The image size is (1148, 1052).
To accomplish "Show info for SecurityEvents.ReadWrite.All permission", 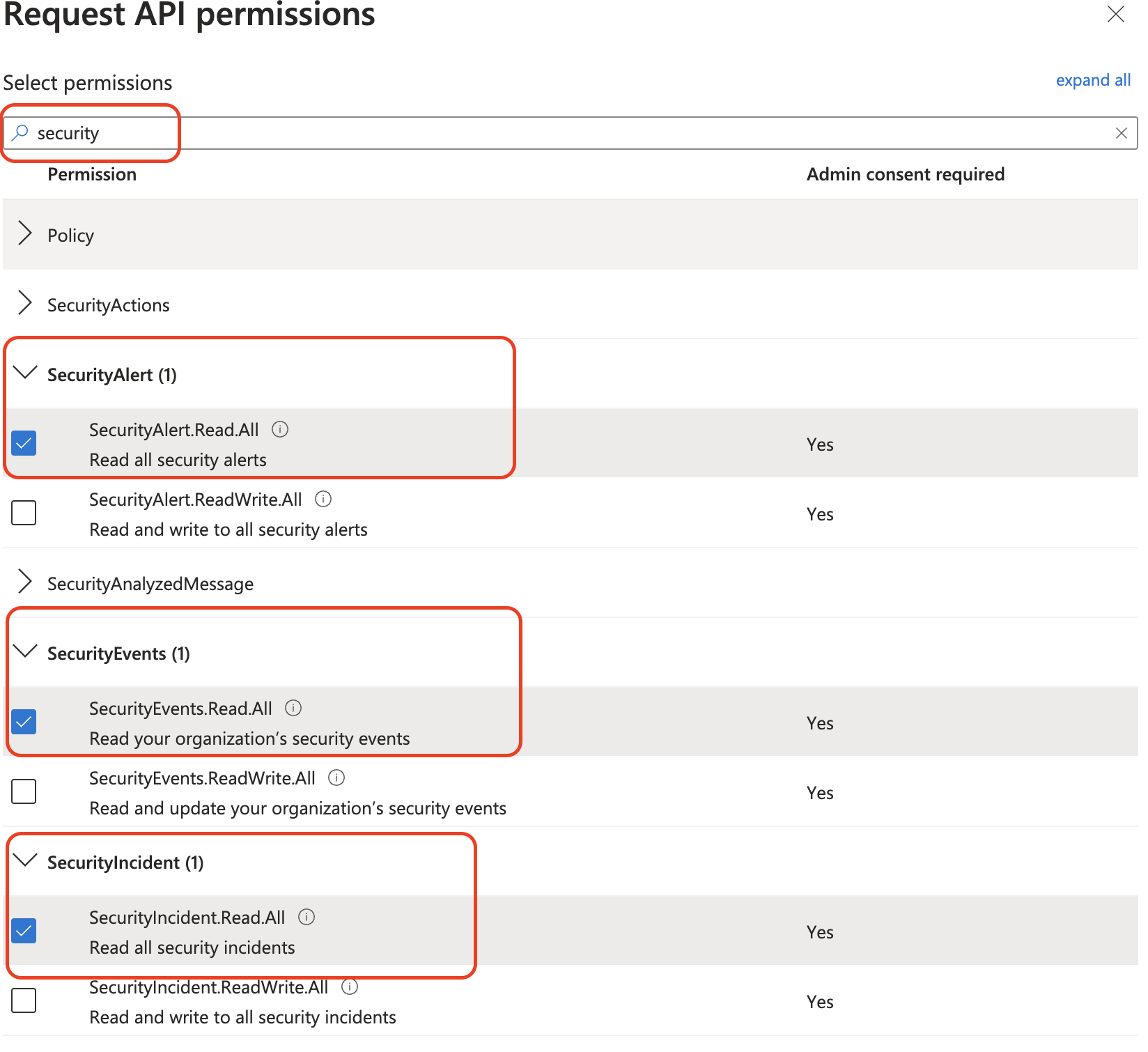I will tap(336, 778).
